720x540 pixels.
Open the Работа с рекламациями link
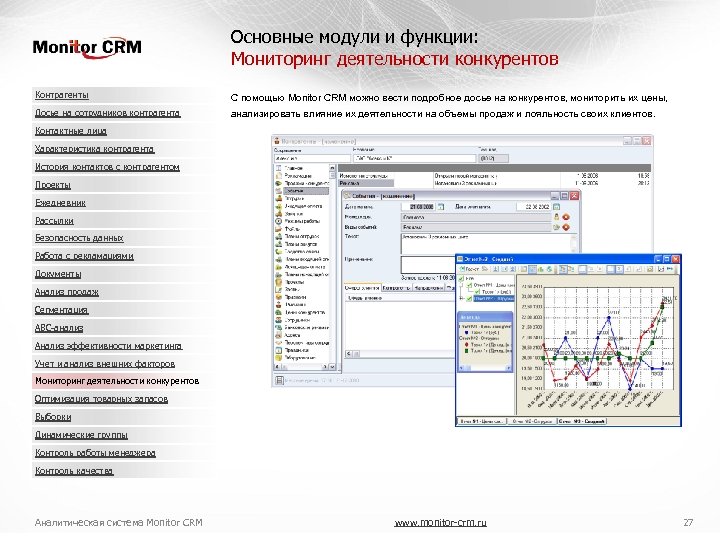point(84,256)
